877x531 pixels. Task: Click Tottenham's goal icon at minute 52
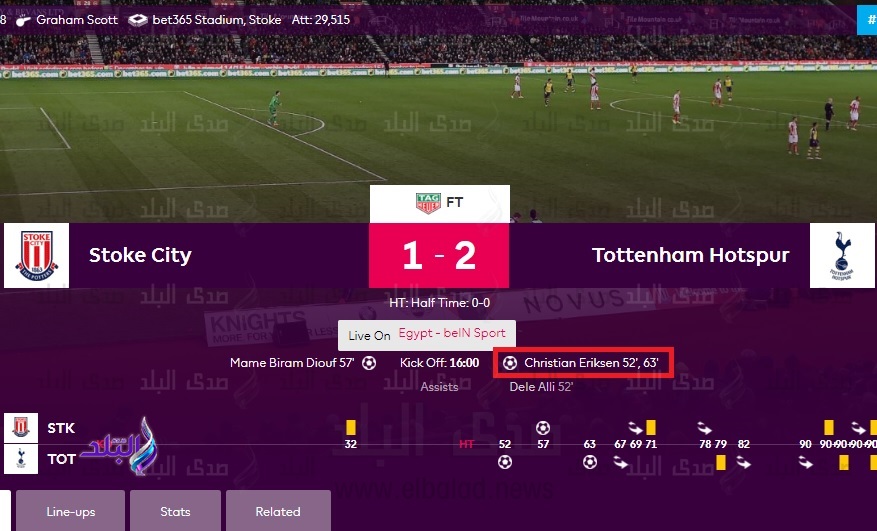[x=504, y=462]
